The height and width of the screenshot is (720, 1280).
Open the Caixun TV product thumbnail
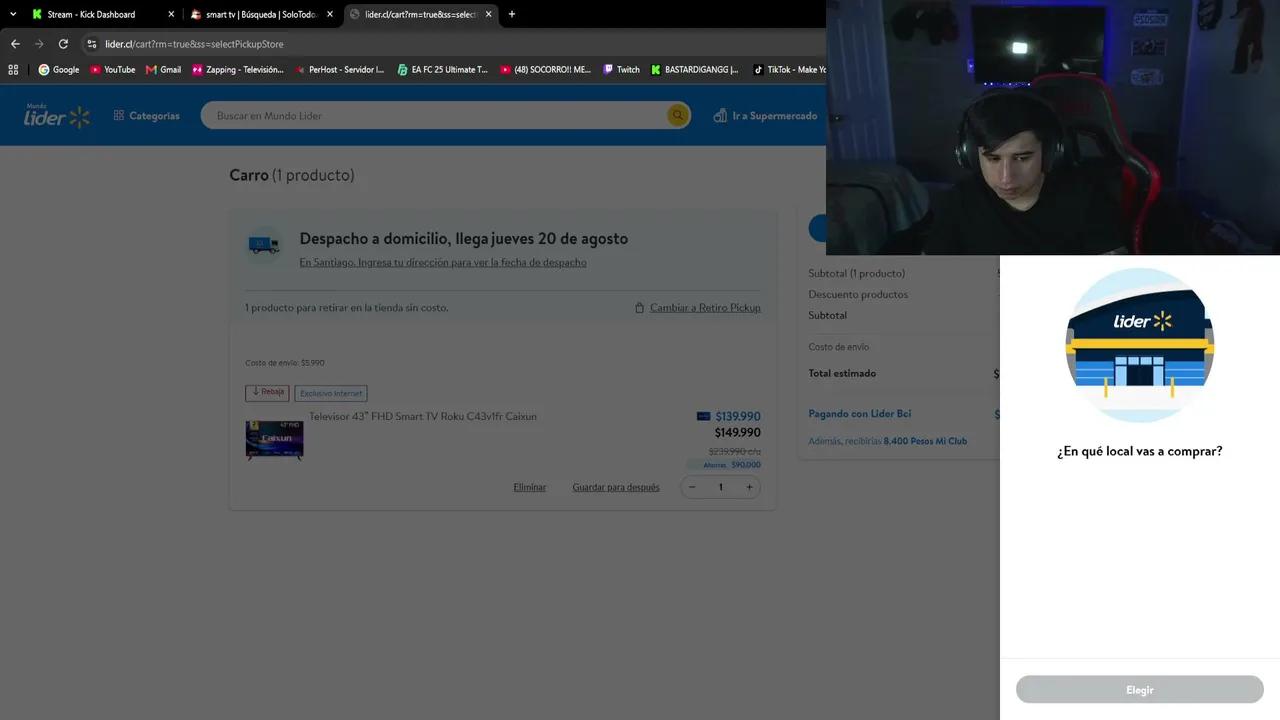point(274,439)
